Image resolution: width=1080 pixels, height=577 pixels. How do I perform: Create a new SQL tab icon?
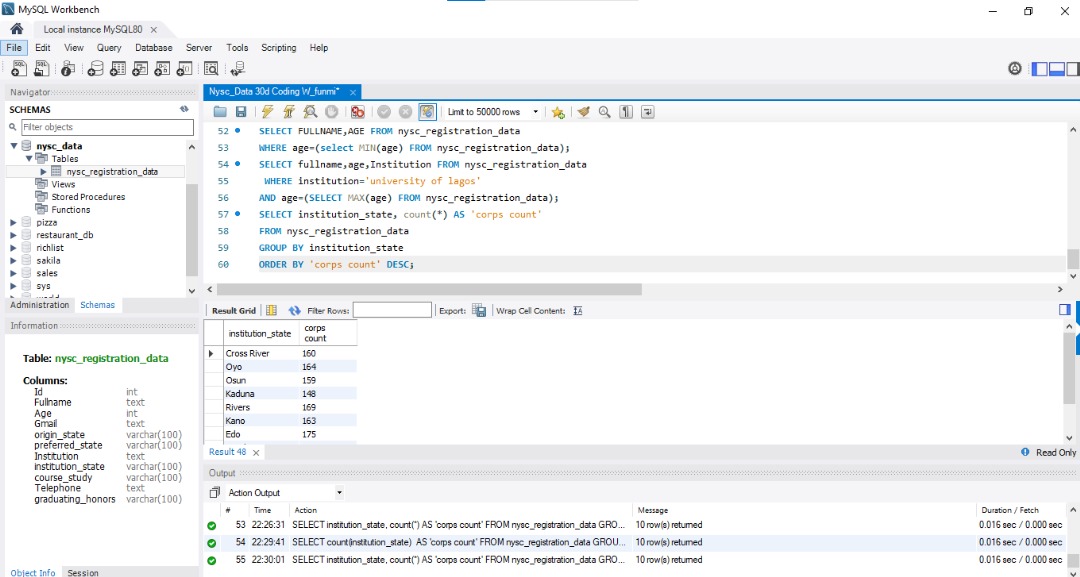tap(19, 68)
